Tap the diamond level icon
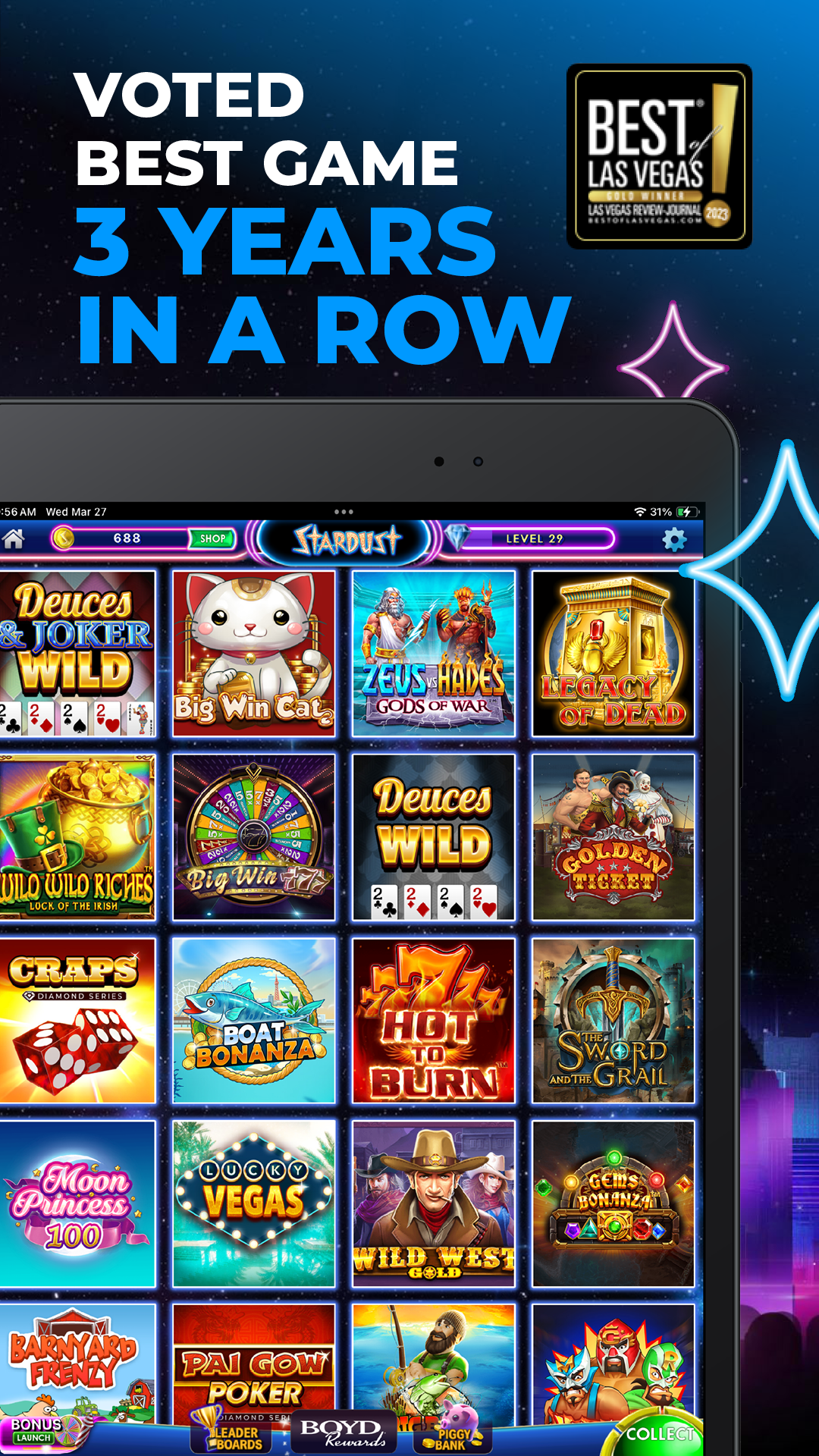 pos(457,538)
